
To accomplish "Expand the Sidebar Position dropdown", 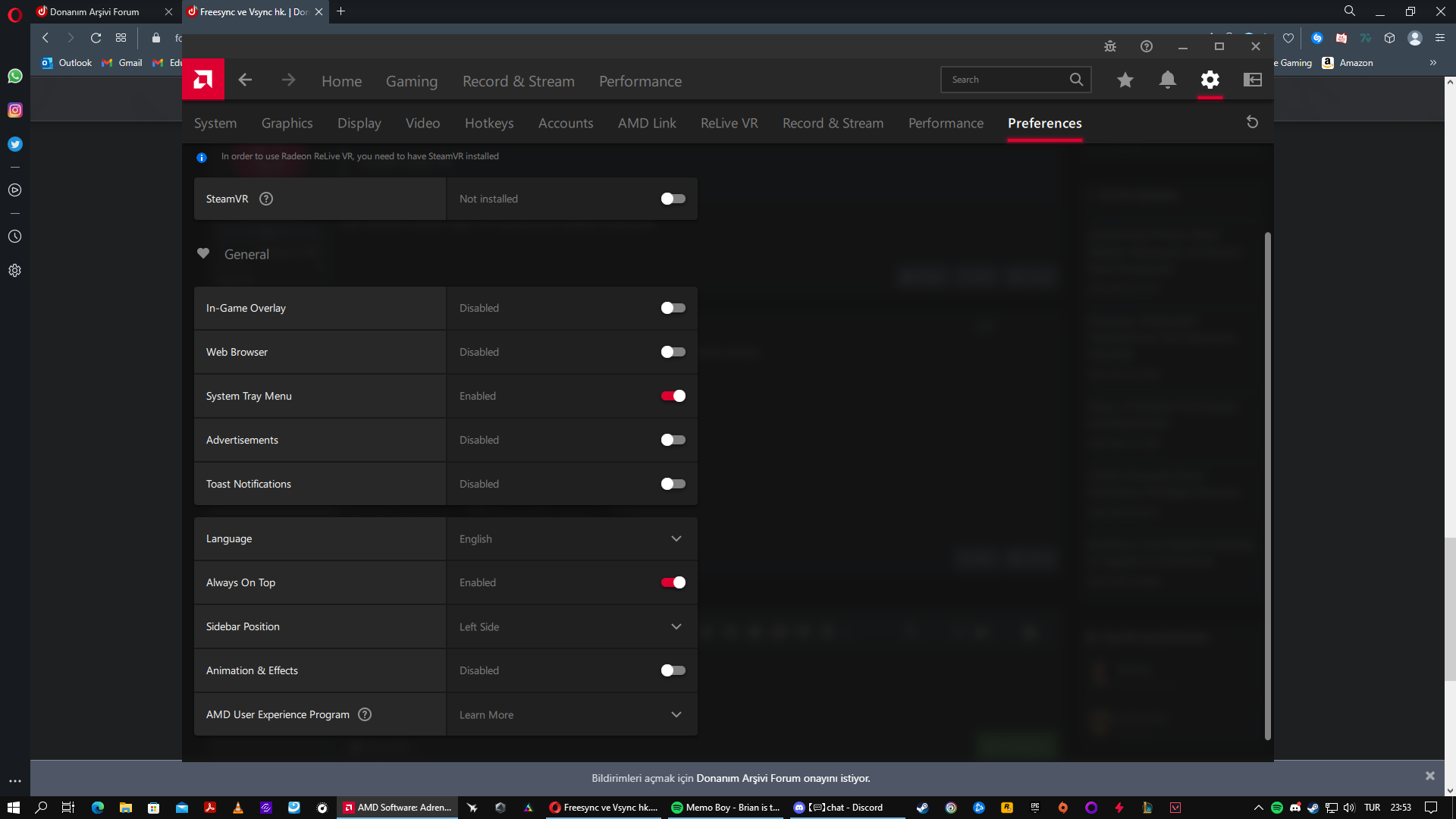I will coord(676,626).
